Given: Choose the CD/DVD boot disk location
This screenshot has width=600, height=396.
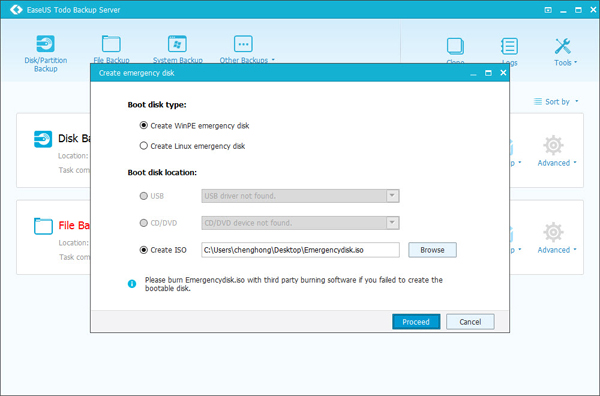Looking at the screenshot, I should (x=158, y=223).
